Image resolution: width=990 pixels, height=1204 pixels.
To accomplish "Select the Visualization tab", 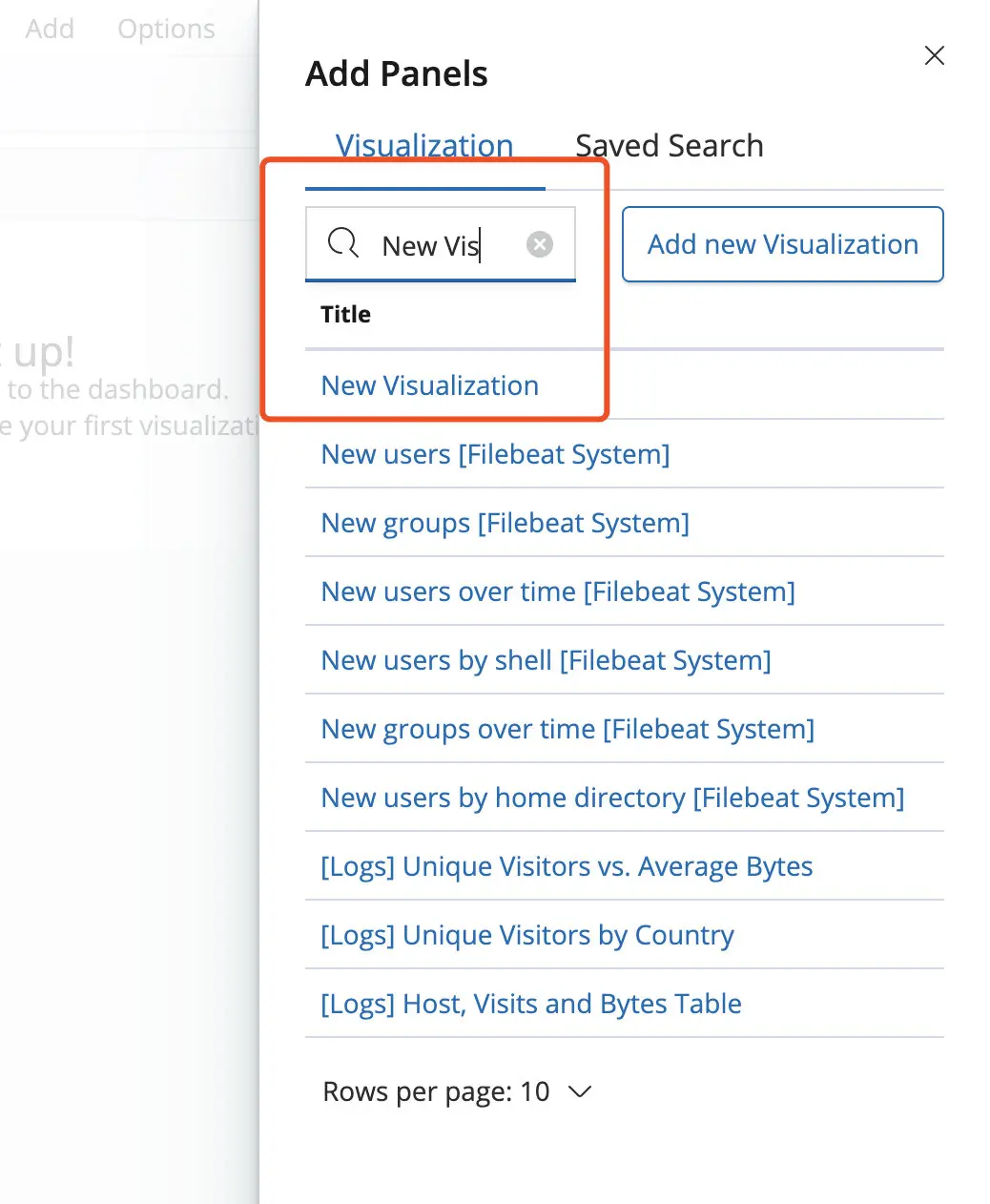I will click(424, 146).
